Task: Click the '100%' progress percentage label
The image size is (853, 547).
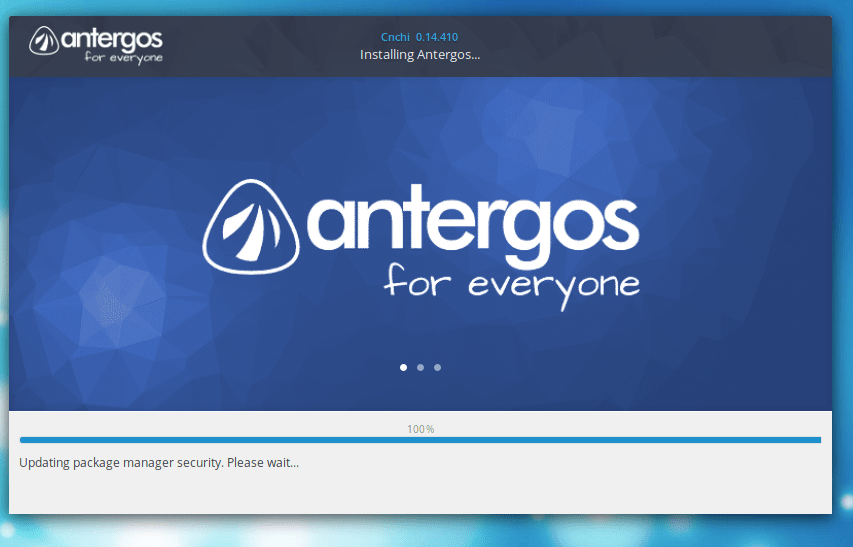Action: pos(420,429)
